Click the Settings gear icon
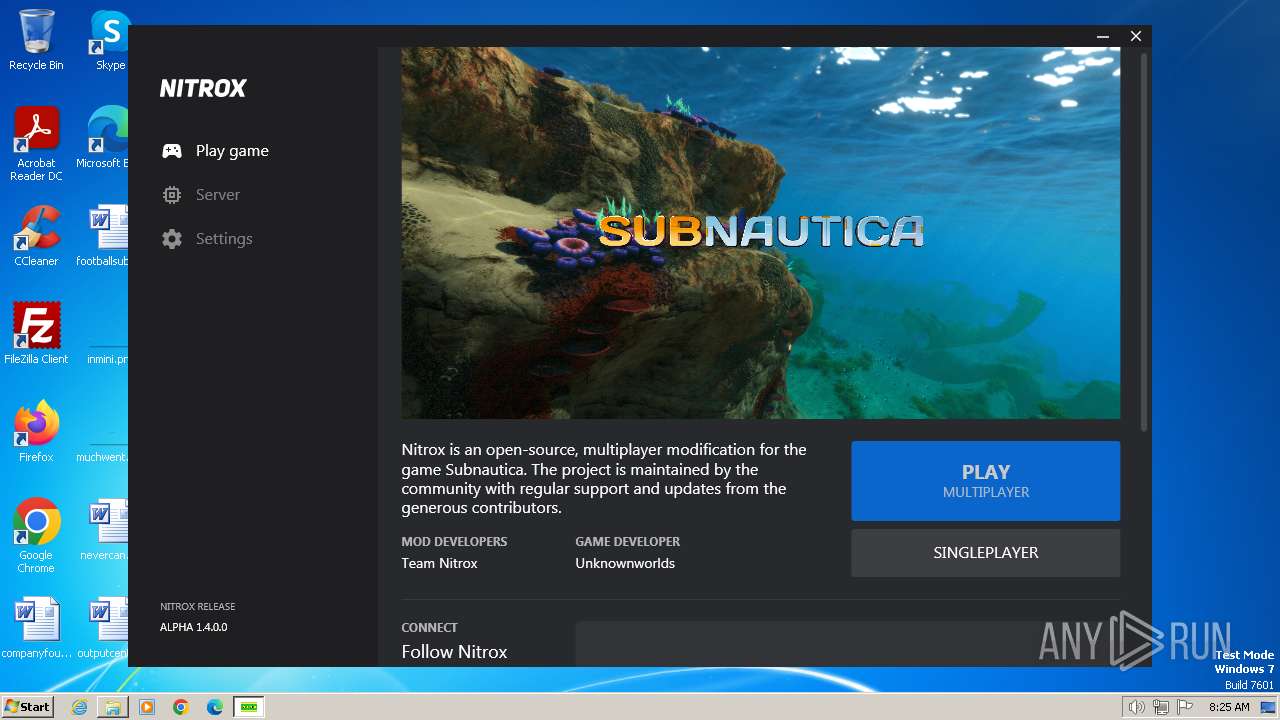 click(x=172, y=239)
